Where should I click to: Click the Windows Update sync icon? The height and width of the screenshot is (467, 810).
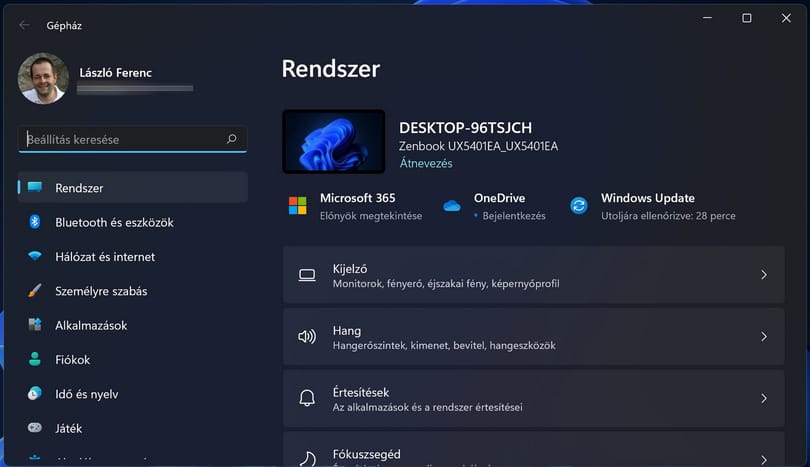579,206
